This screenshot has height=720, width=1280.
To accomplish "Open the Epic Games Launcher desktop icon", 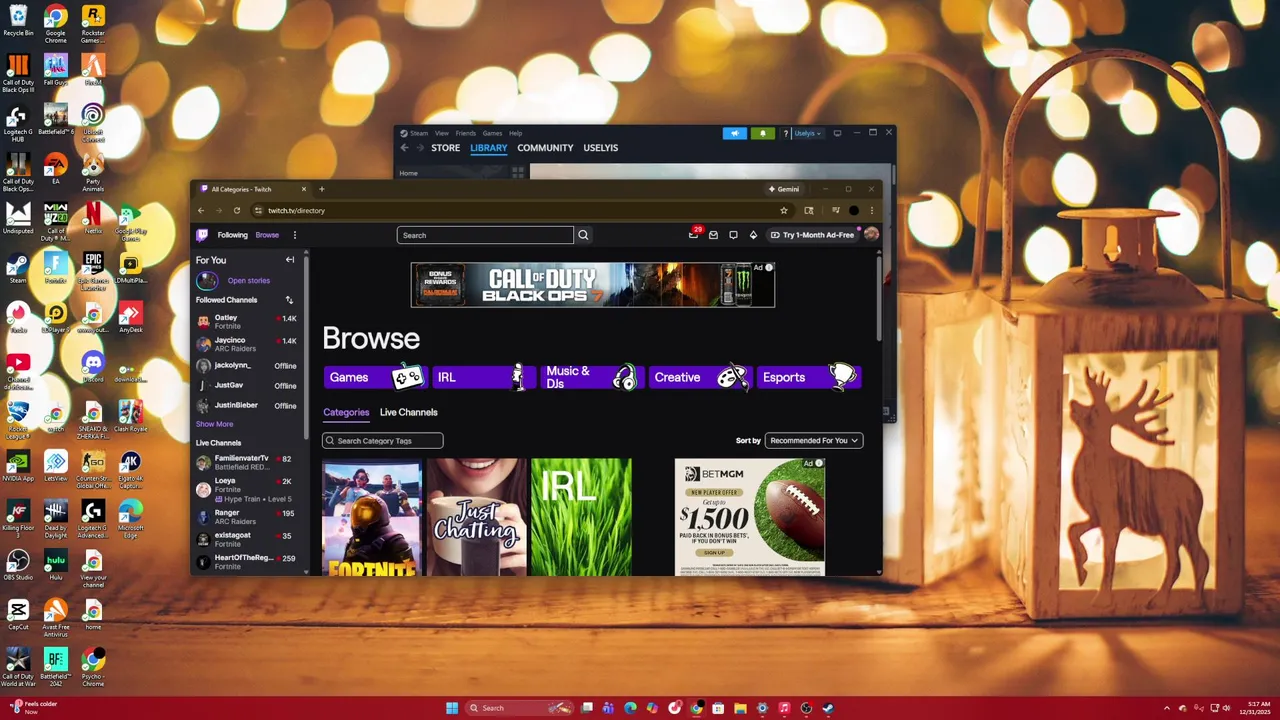I will coord(93,269).
